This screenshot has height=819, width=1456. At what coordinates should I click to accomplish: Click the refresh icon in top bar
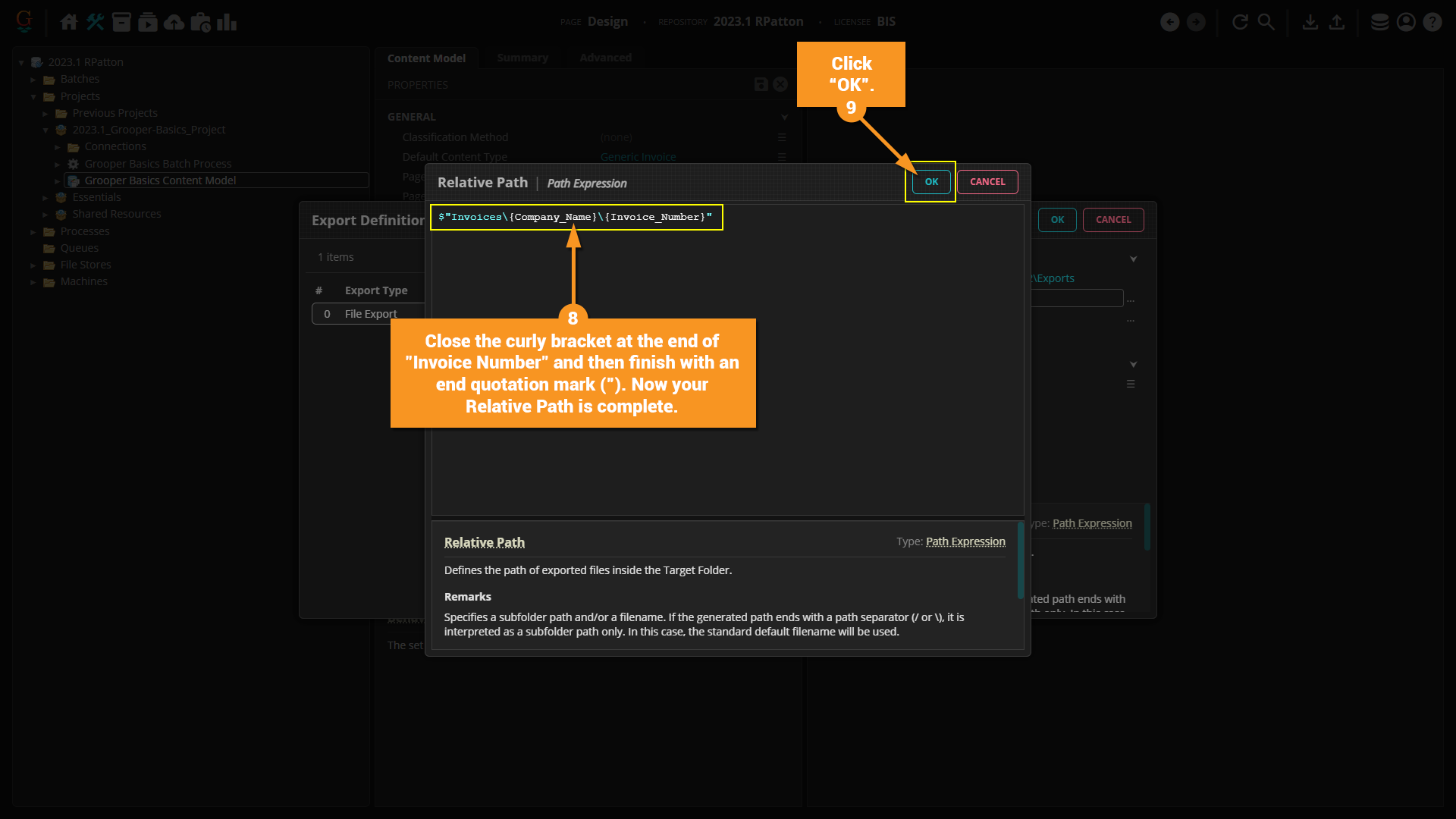tap(1240, 22)
